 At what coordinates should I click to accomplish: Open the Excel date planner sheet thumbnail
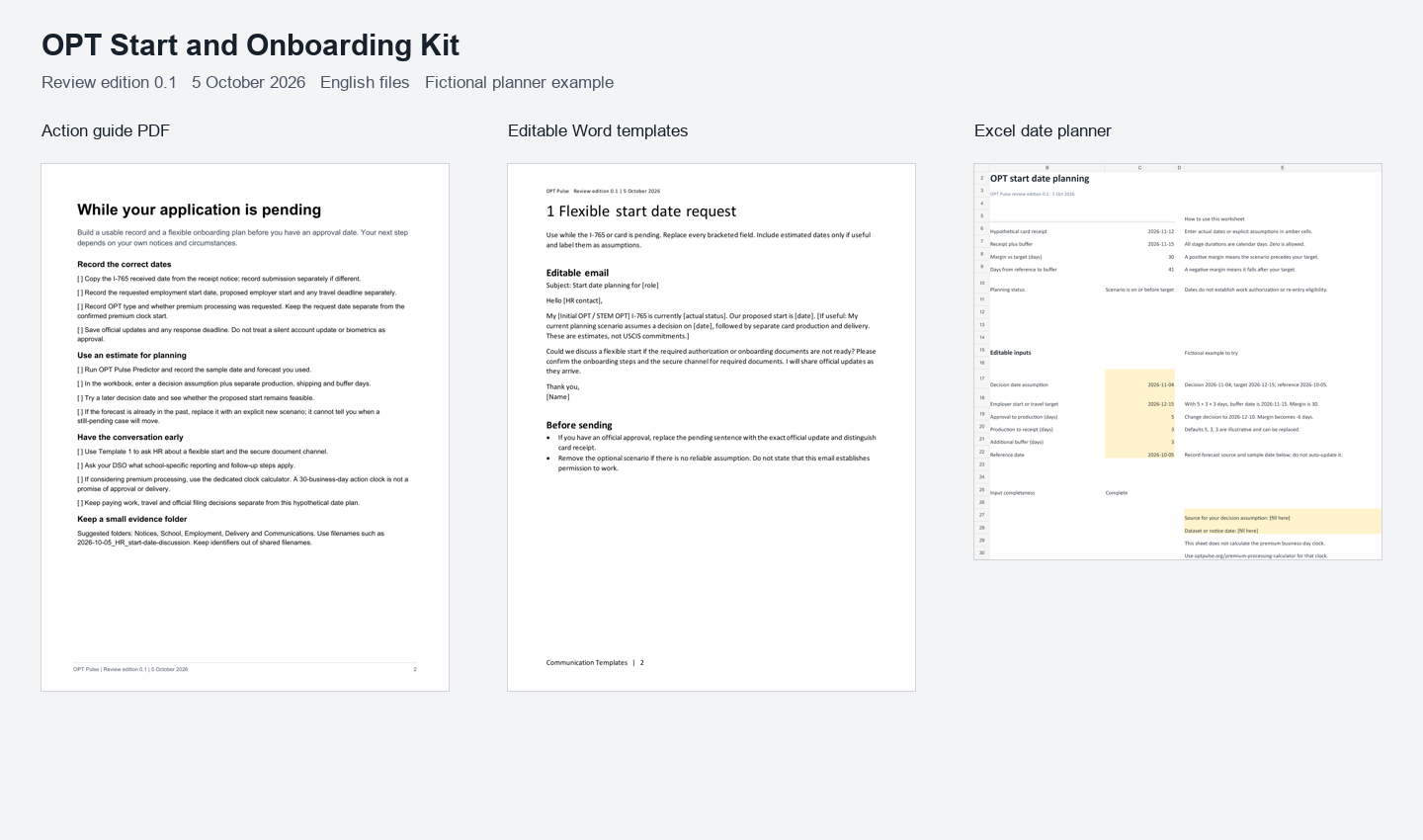[x=1178, y=362]
